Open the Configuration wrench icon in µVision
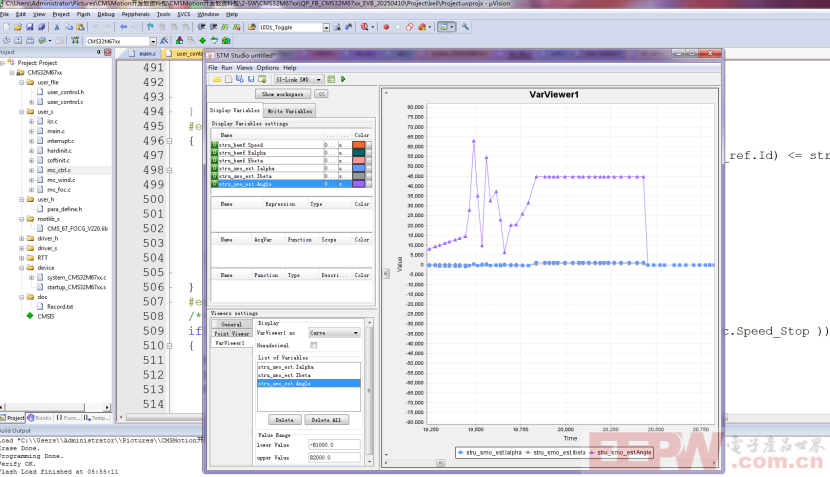This screenshot has height=477, width=830. pos(465,27)
